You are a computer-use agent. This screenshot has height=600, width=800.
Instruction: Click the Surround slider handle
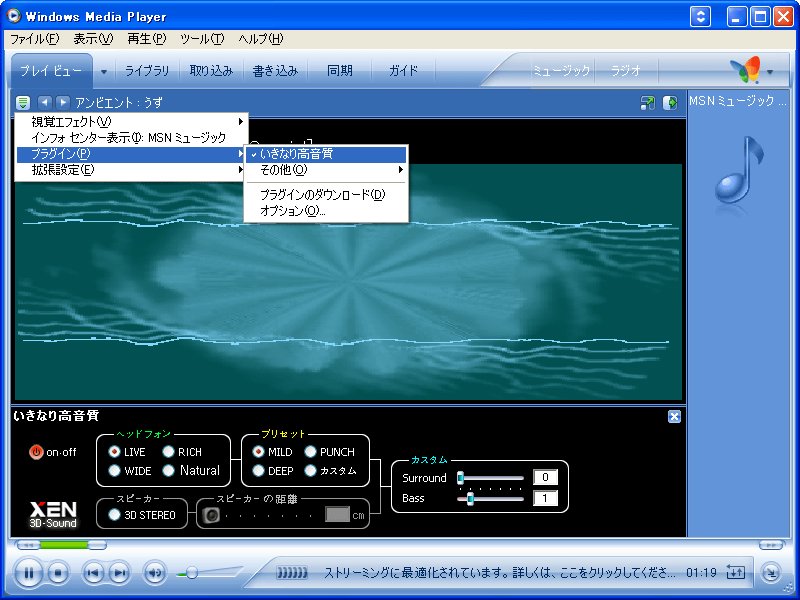(x=460, y=478)
